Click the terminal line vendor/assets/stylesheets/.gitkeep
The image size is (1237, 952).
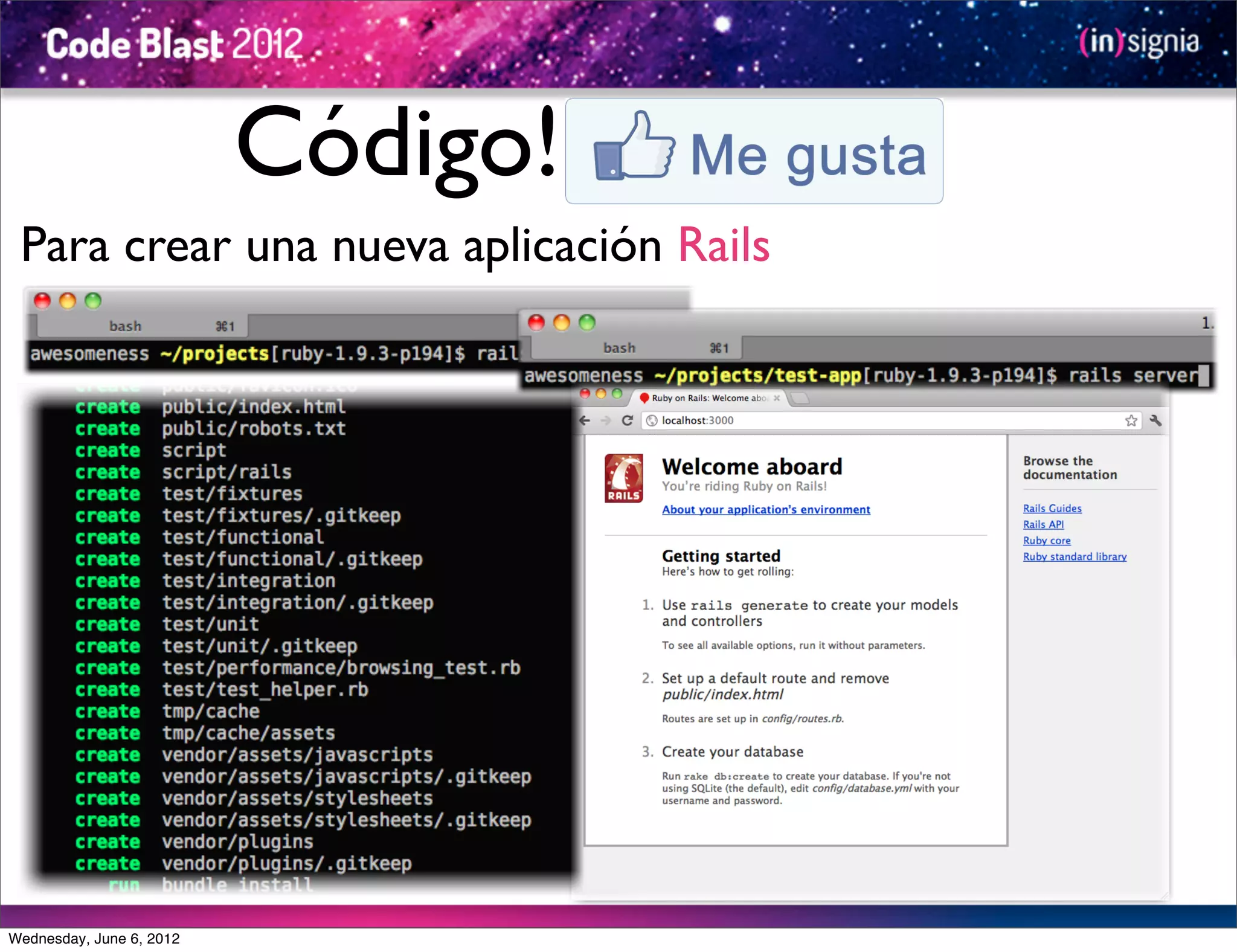[x=346, y=820]
